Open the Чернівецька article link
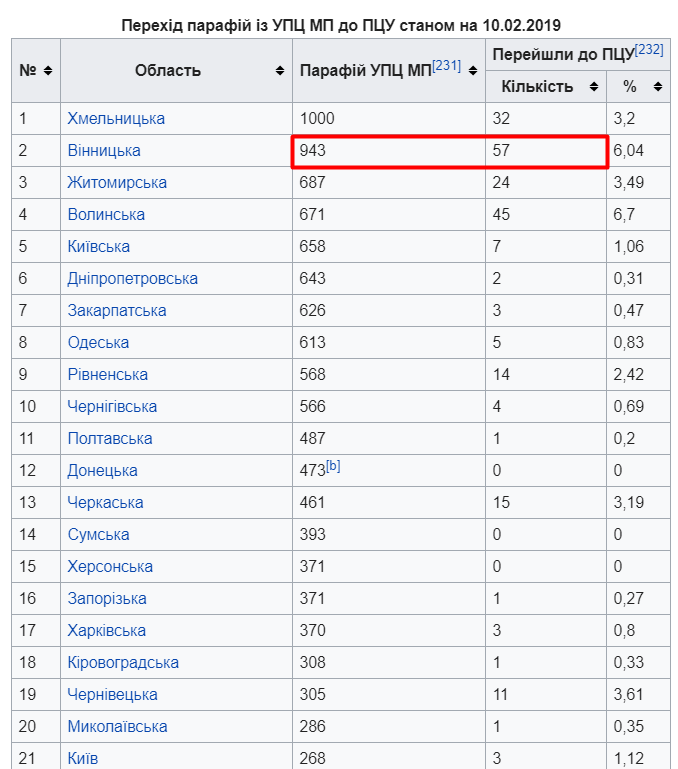 click(112, 695)
